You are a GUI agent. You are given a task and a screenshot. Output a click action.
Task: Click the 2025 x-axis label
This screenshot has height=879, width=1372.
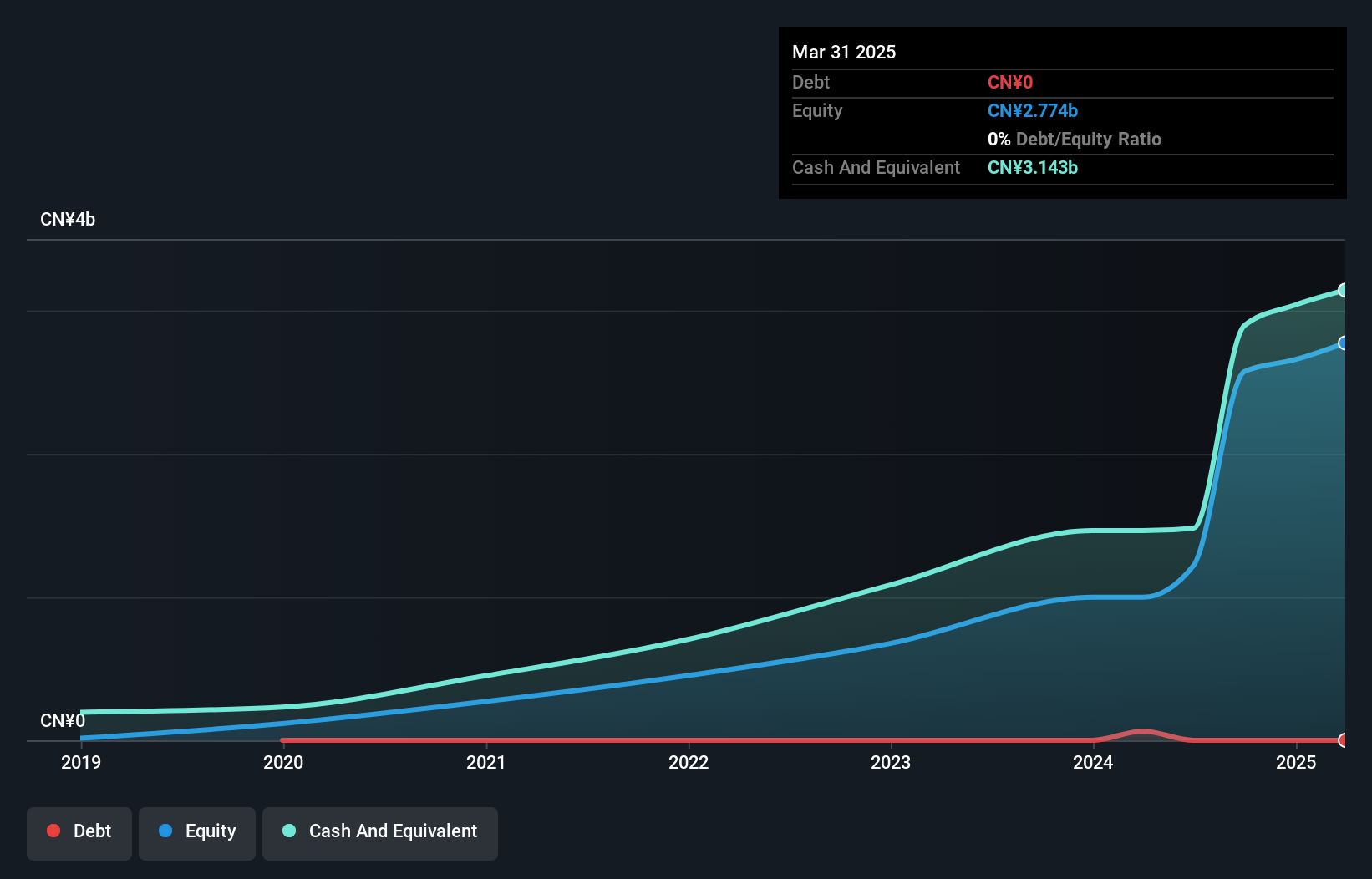click(1296, 762)
